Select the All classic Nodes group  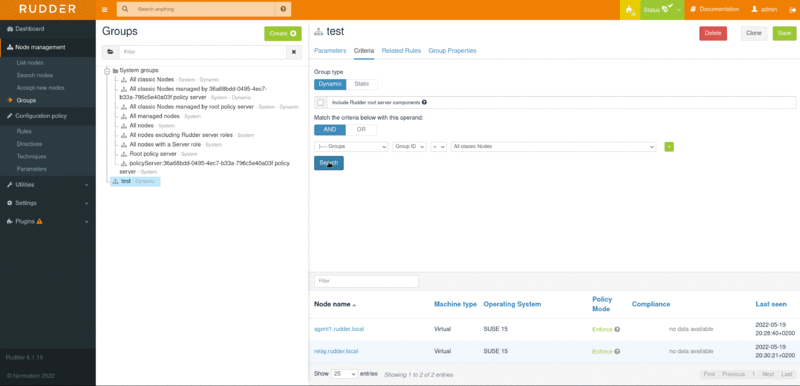coord(152,80)
